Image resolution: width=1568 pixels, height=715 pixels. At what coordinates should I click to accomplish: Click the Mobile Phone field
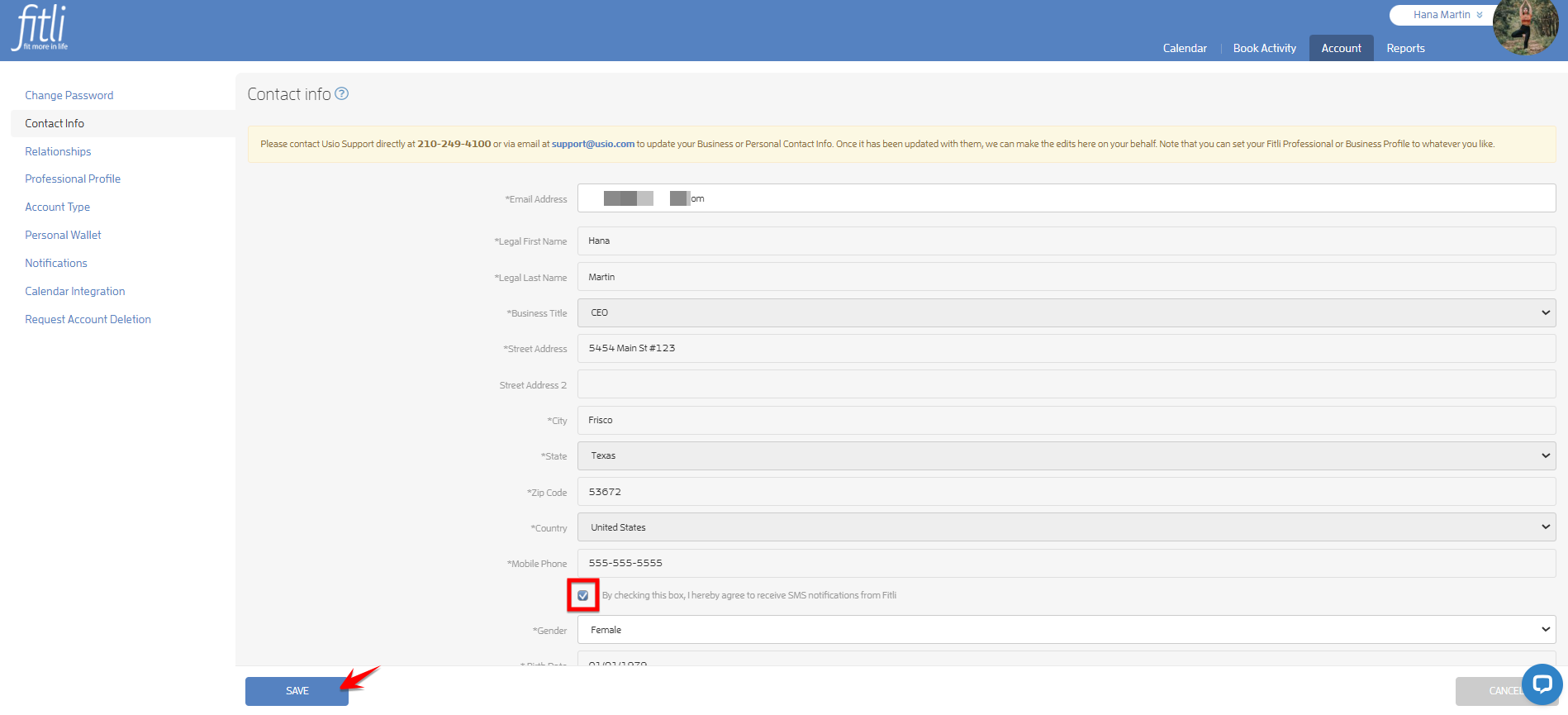point(1067,563)
